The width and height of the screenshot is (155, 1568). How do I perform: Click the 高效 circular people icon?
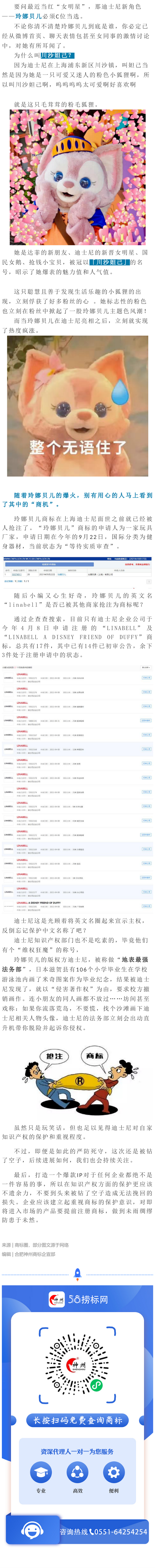(x=77, y=1472)
